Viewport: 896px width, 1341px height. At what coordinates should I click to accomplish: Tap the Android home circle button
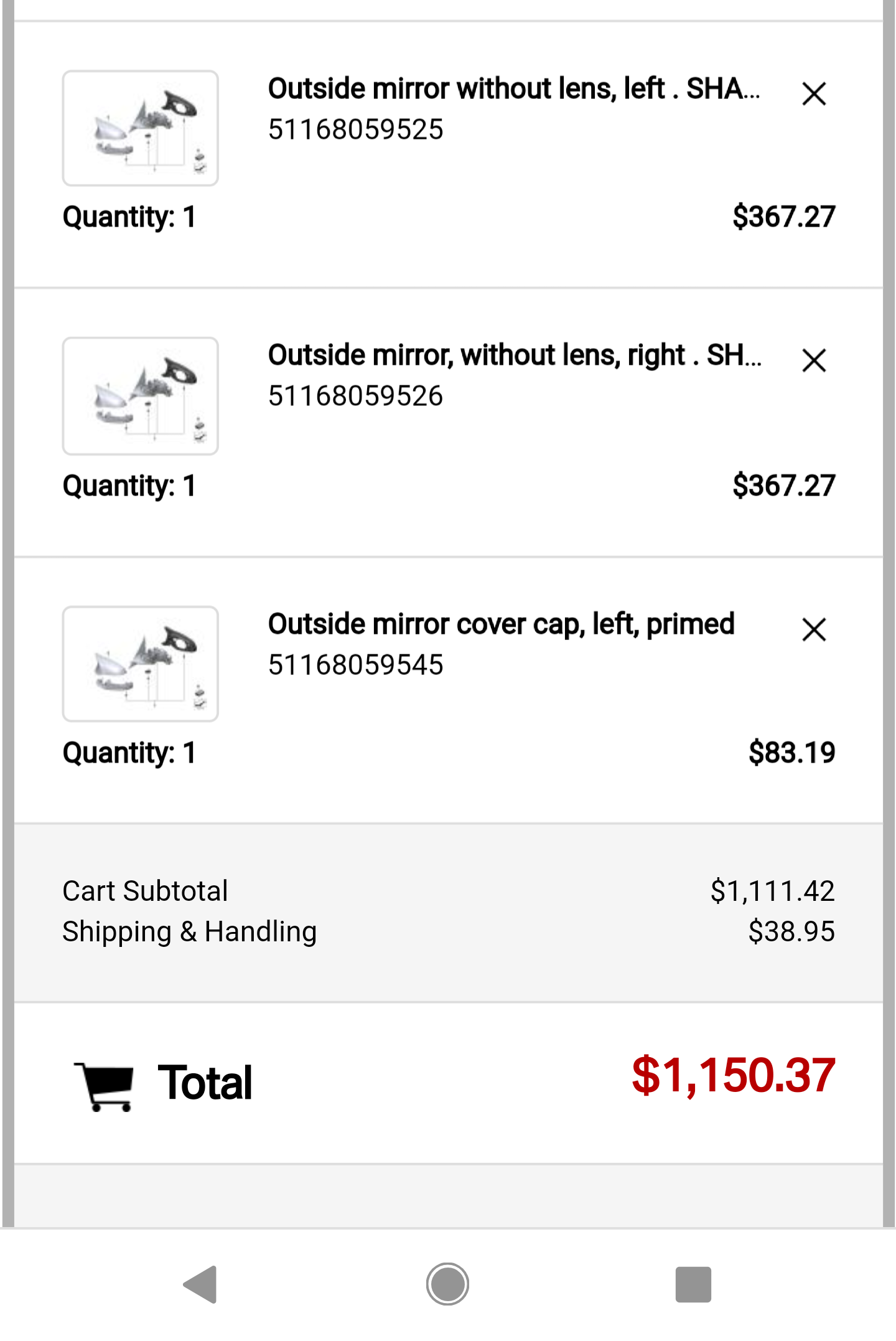(447, 1284)
